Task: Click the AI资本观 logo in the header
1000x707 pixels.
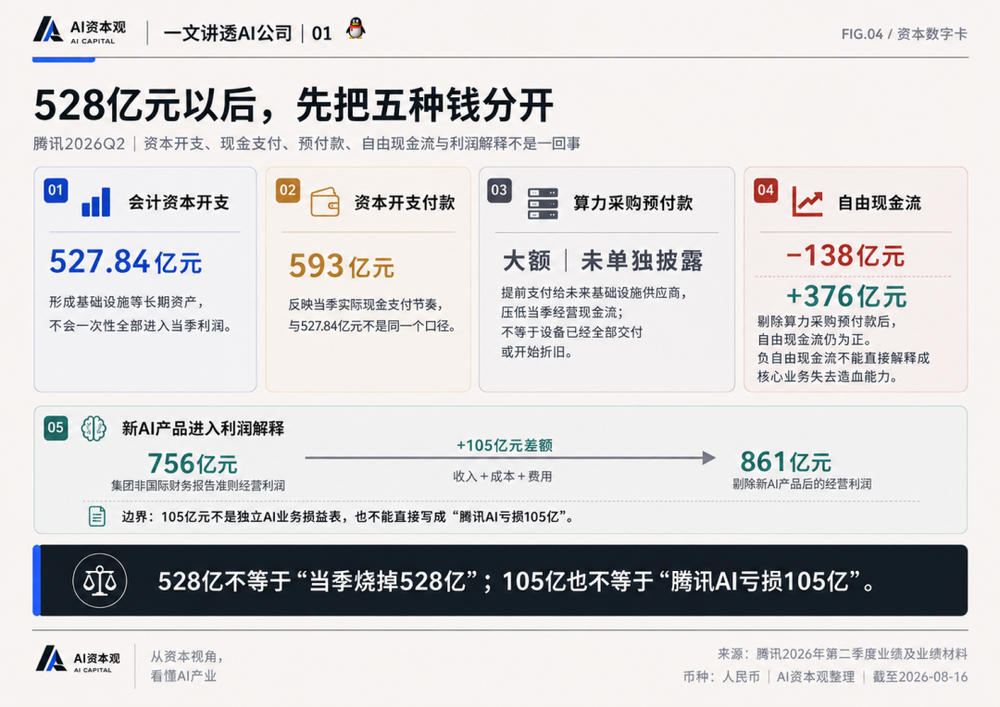Action: coord(80,31)
